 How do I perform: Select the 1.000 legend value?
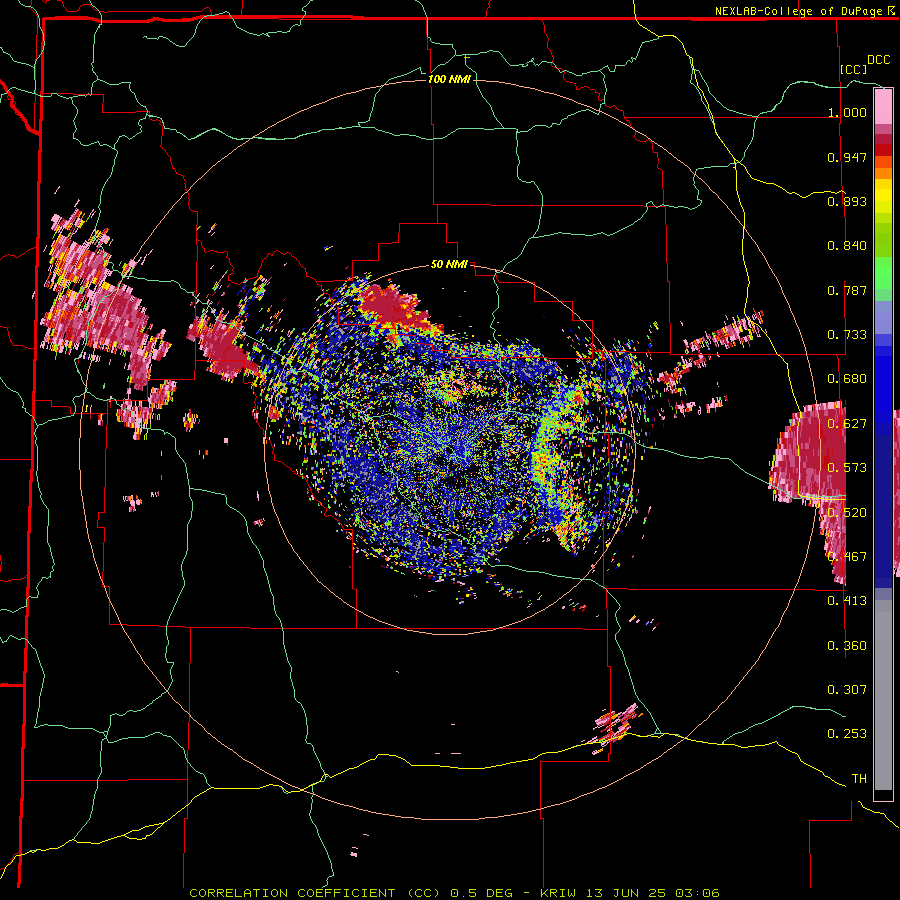pyautogui.click(x=847, y=112)
